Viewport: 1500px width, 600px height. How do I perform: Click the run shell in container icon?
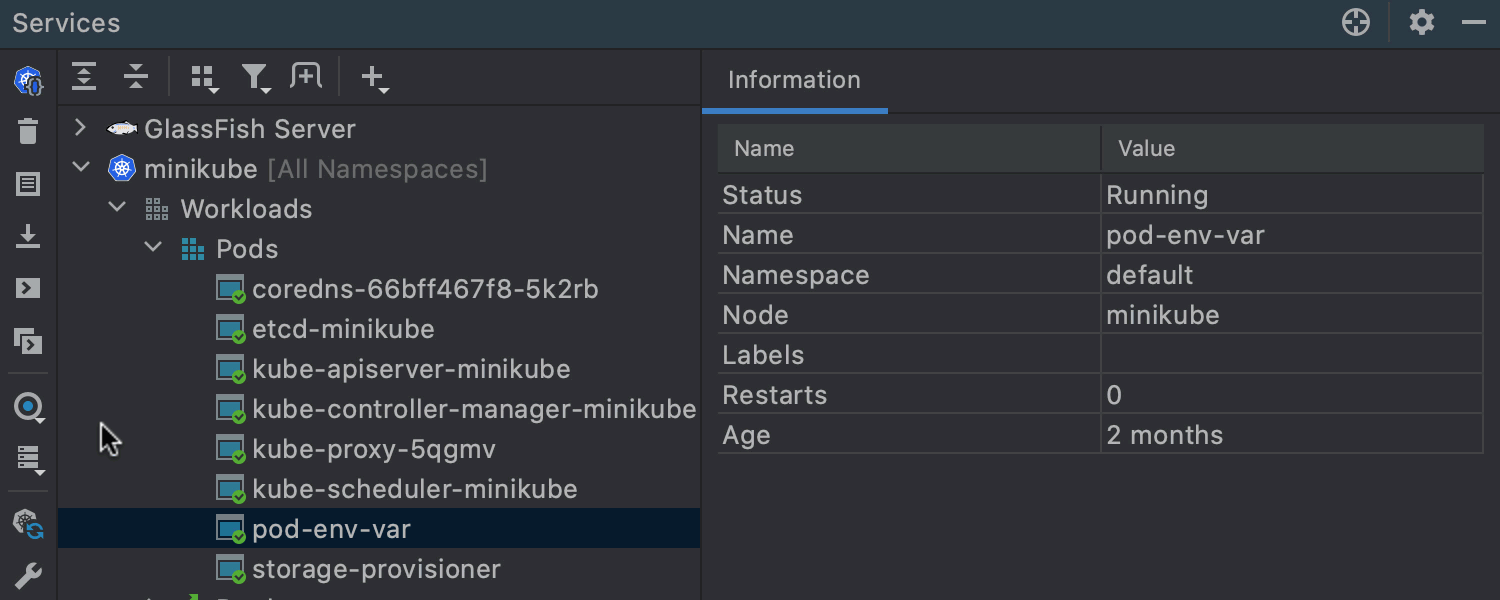(28, 340)
